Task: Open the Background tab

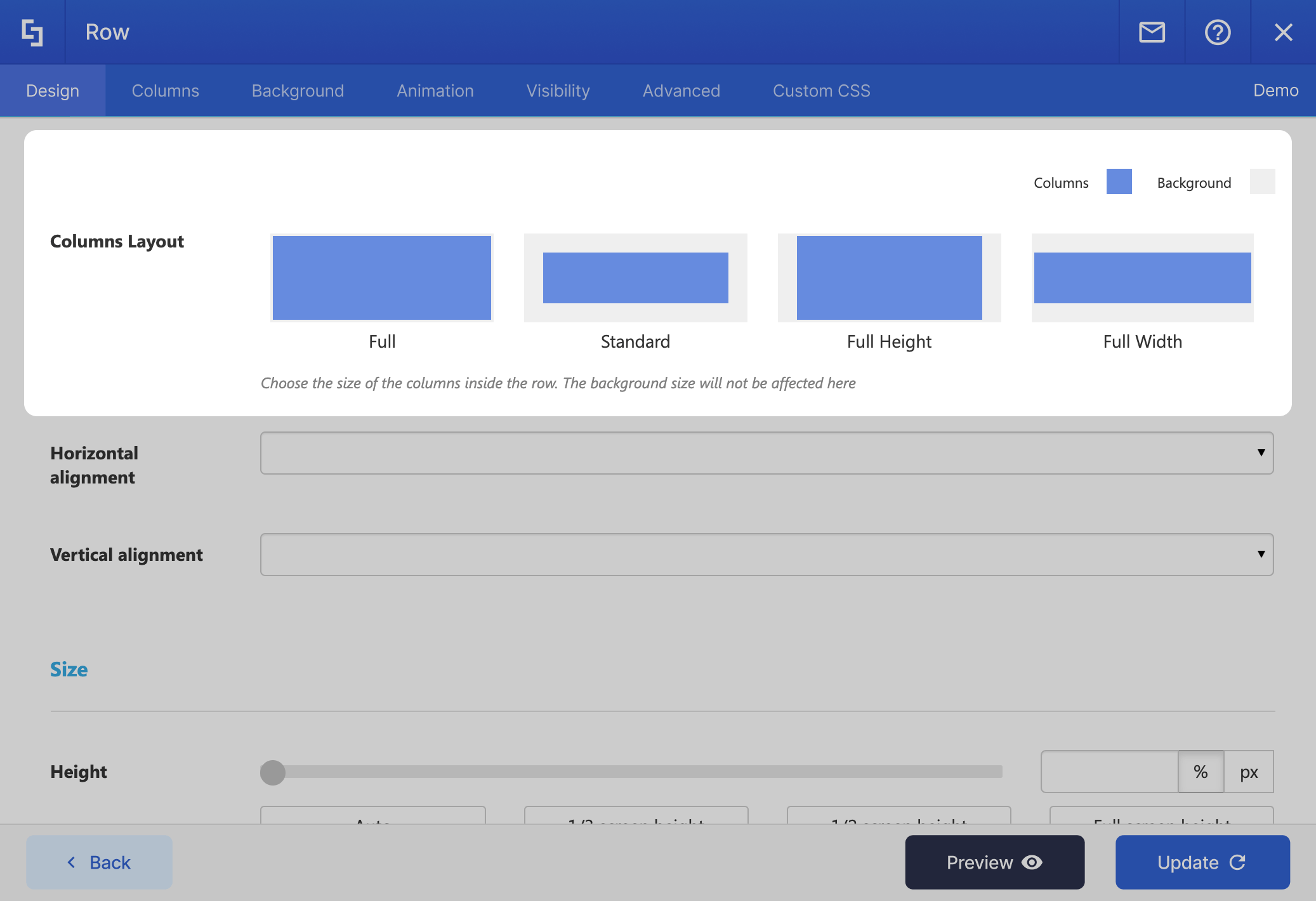Action: (298, 91)
